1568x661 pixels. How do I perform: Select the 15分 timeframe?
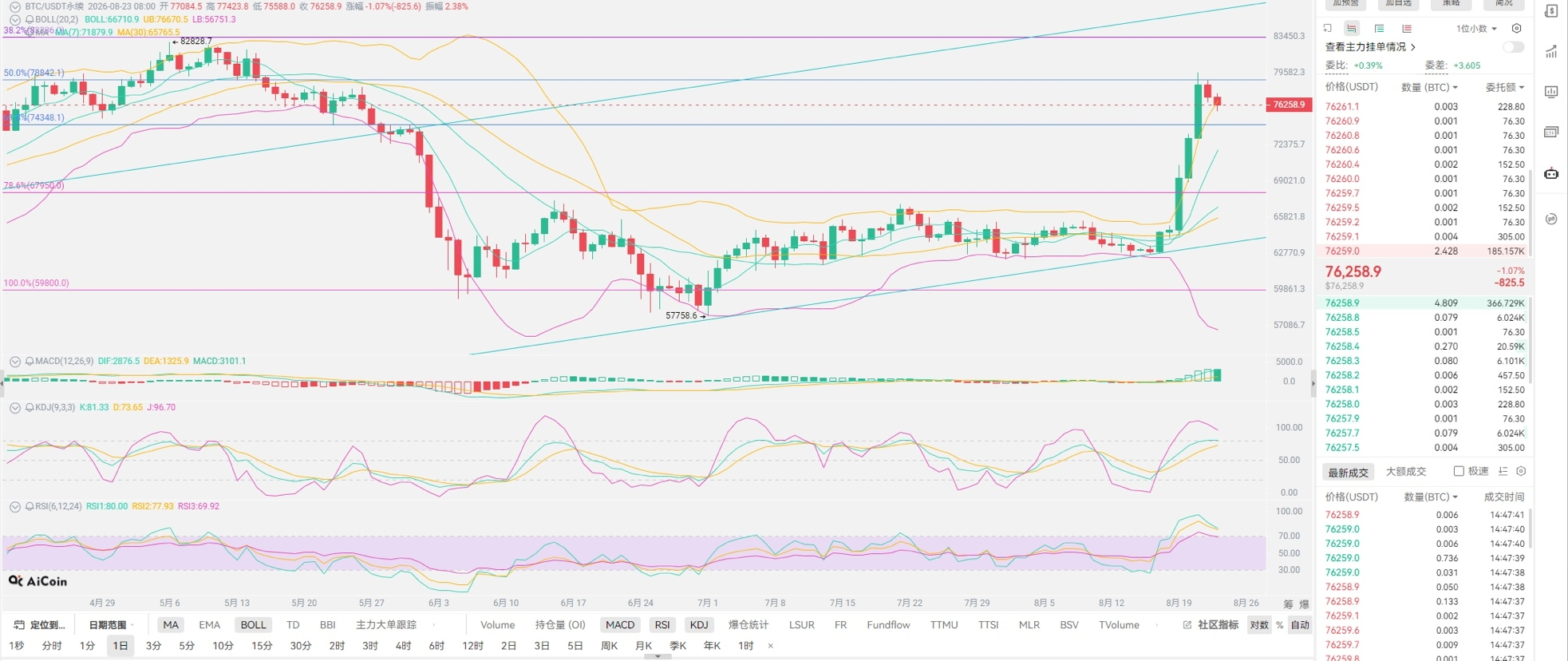coord(262,646)
